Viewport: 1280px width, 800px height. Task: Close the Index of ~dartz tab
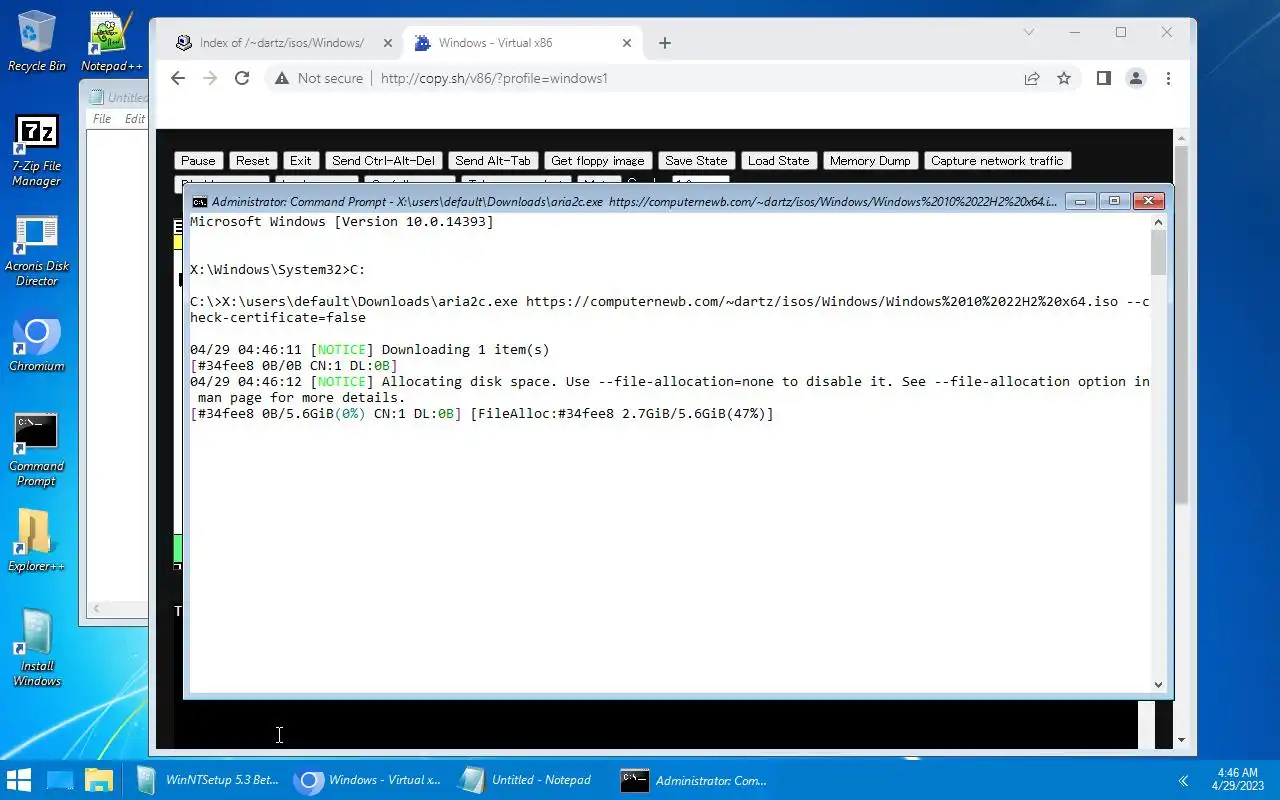point(388,43)
